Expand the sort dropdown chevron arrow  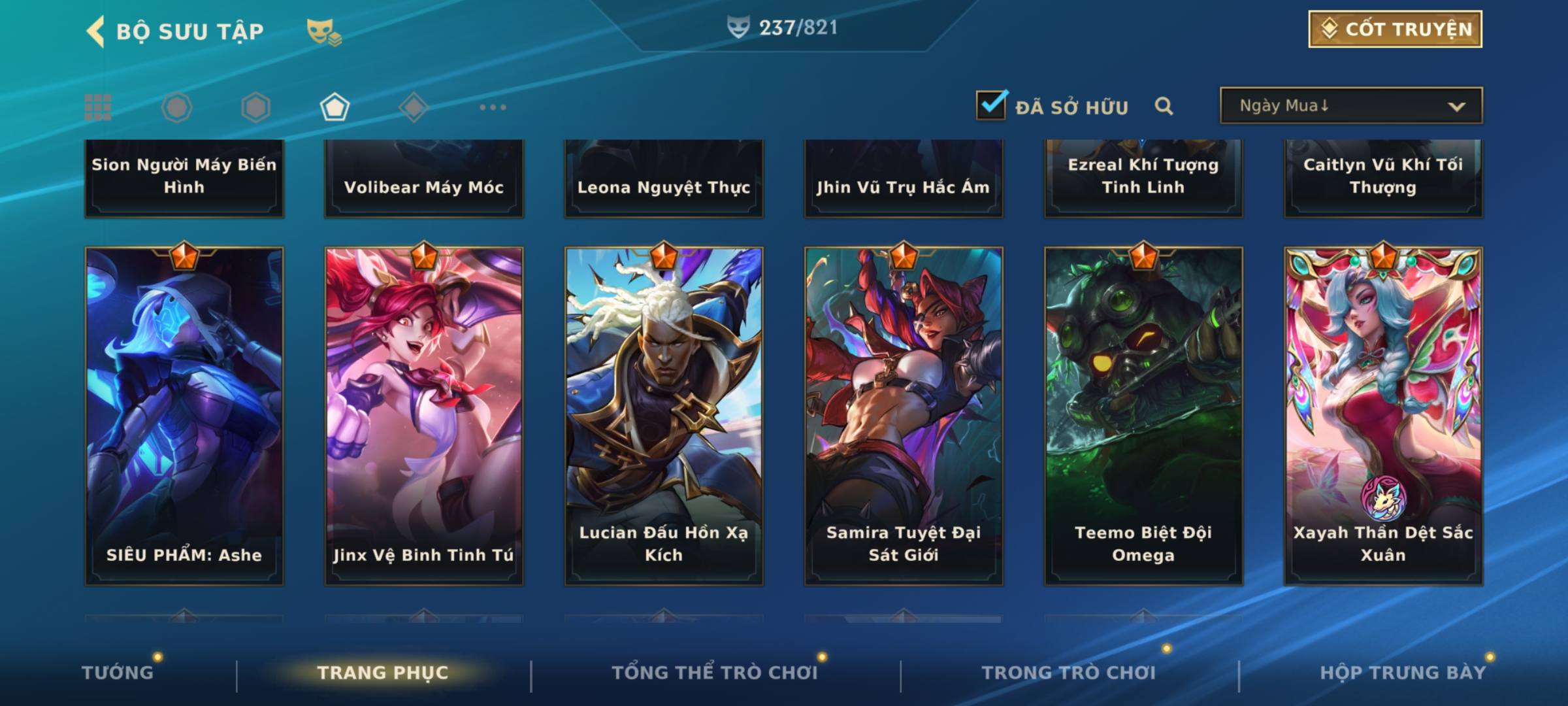[x=1456, y=107]
